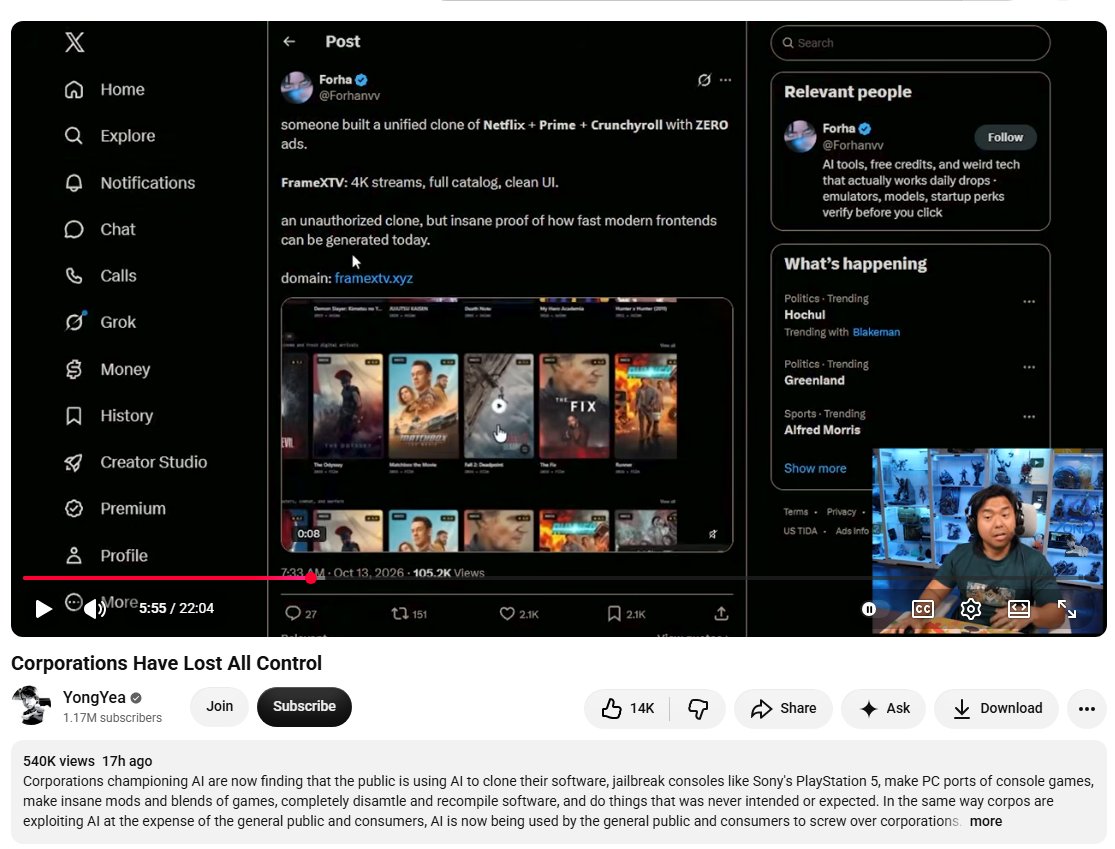The image size is (1115, 849).
Task: Click back arrow beside Post
Action: (x=289, y=41)
